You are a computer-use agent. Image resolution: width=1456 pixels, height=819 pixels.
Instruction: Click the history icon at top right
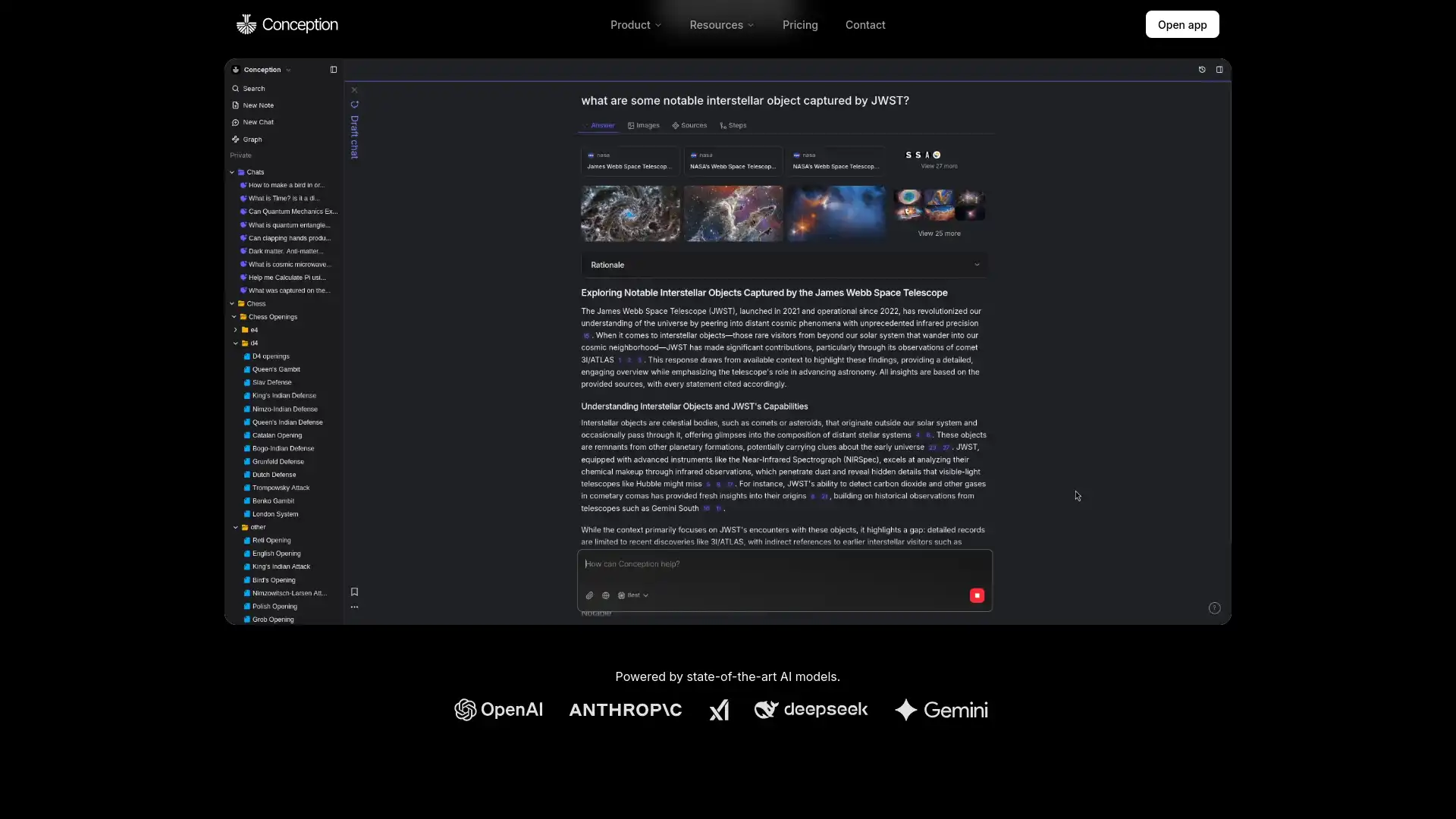click(1202, 70)
